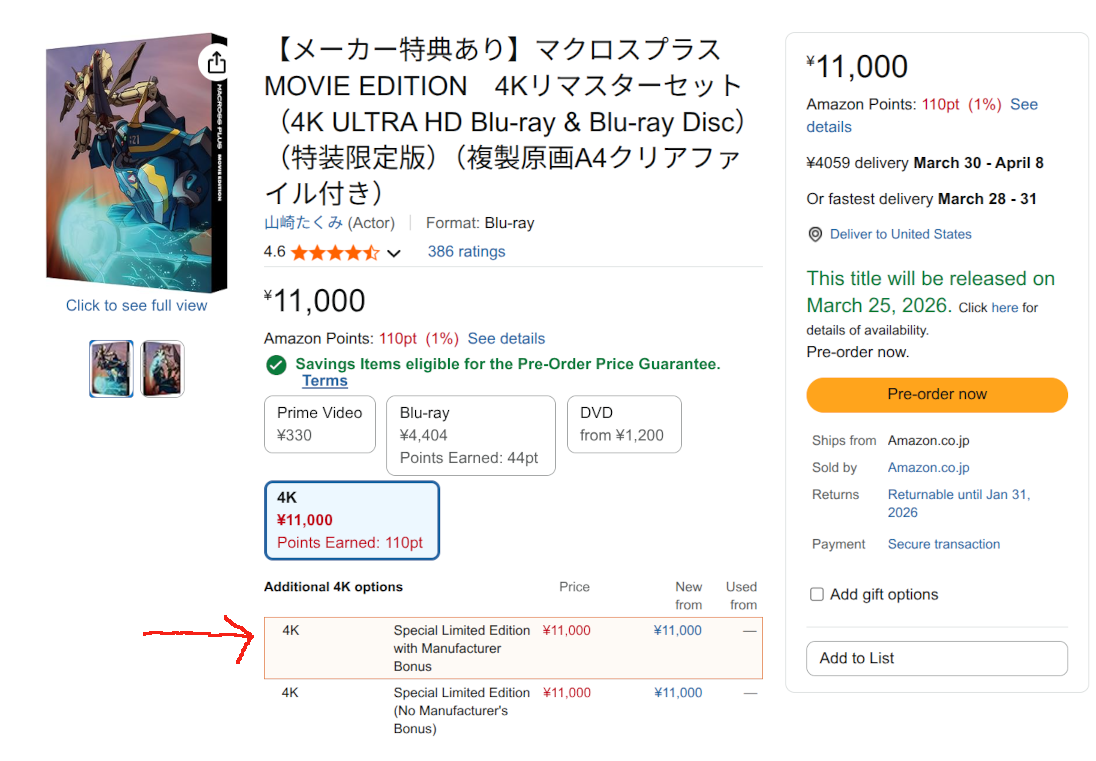Open the Deliver to United States link
Viewport: 1096px width, 761px height.
pos(900,234)
